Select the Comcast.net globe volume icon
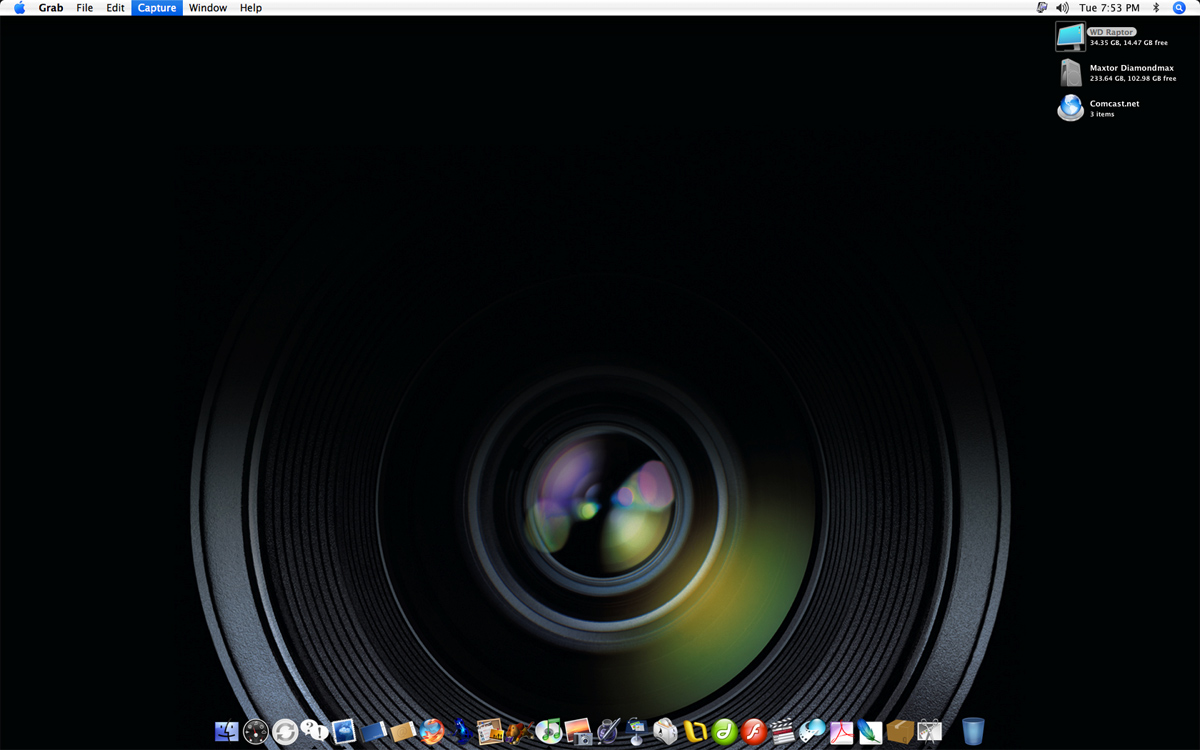1200x750 pixels. click(x=1071, y=107)
